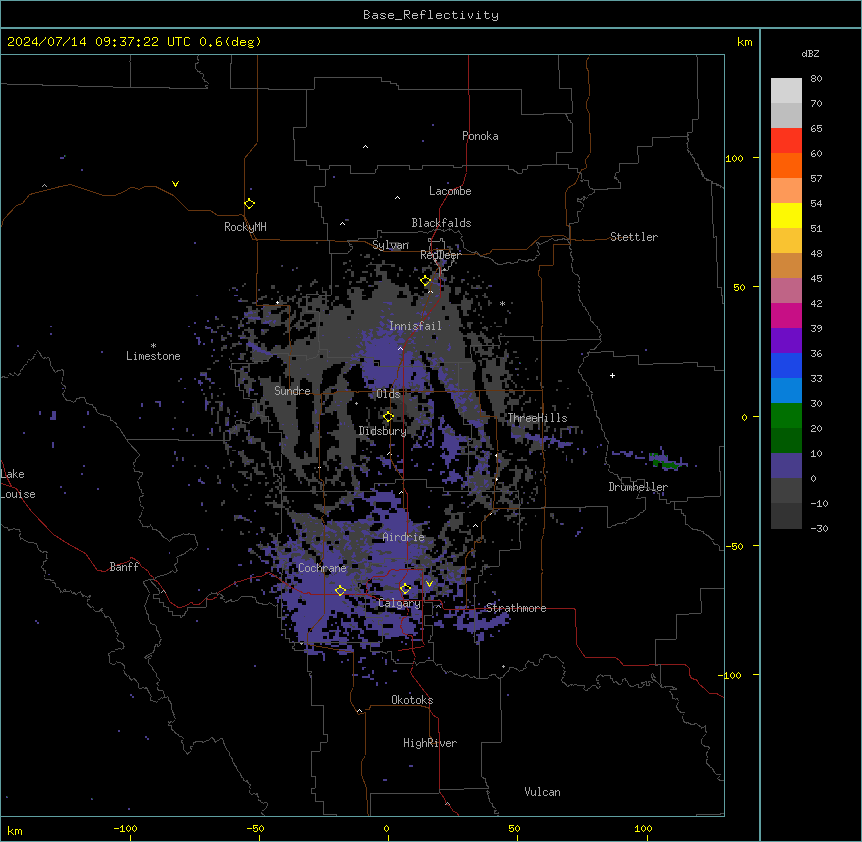The image size is (862, 842).
Task: Click the orange 60-57 dBZ legend swatch
Action: [x=786, y=165]
